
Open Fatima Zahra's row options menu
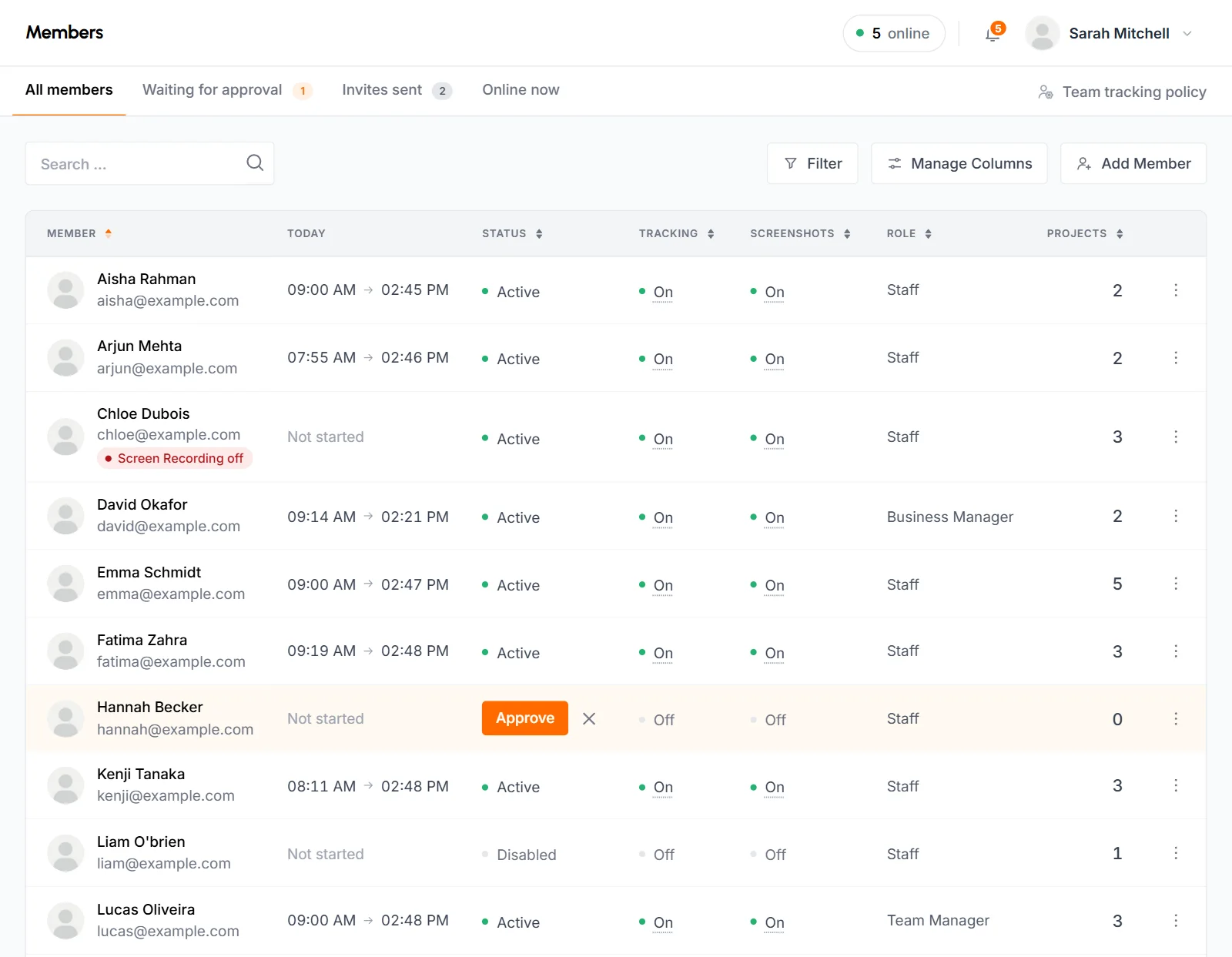[x=1176, y=651]
